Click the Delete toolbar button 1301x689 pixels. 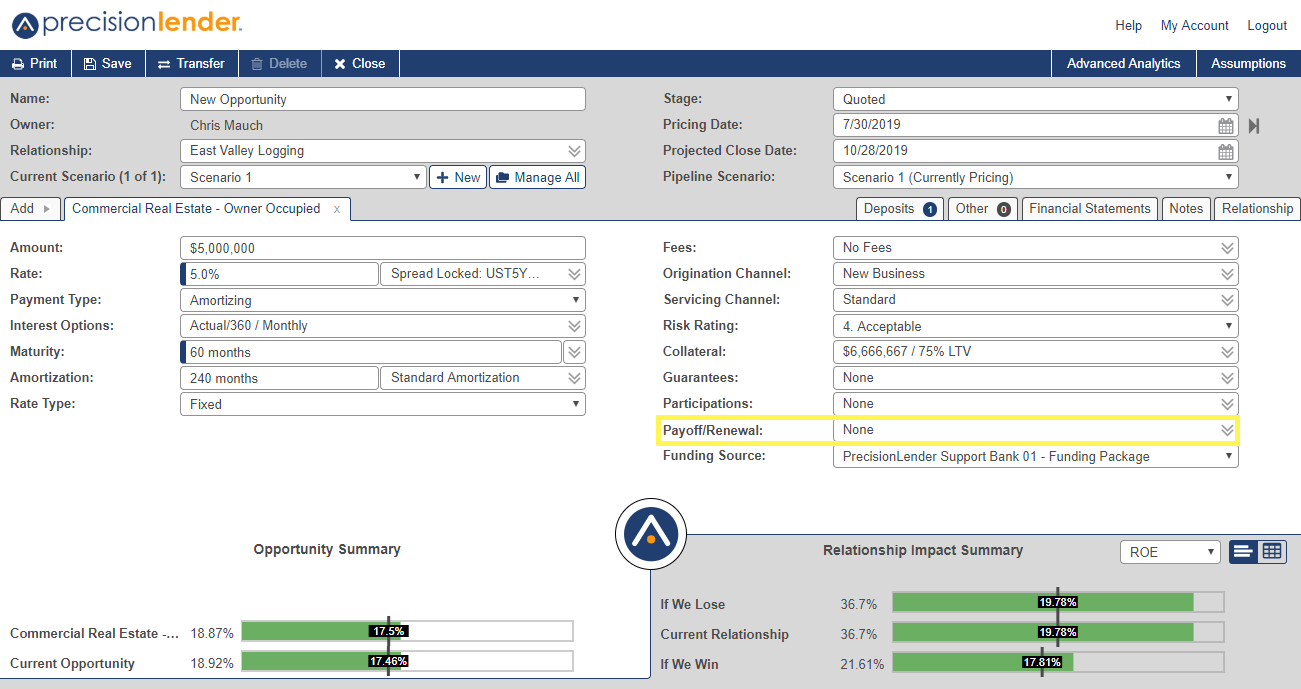click(279, 63)
